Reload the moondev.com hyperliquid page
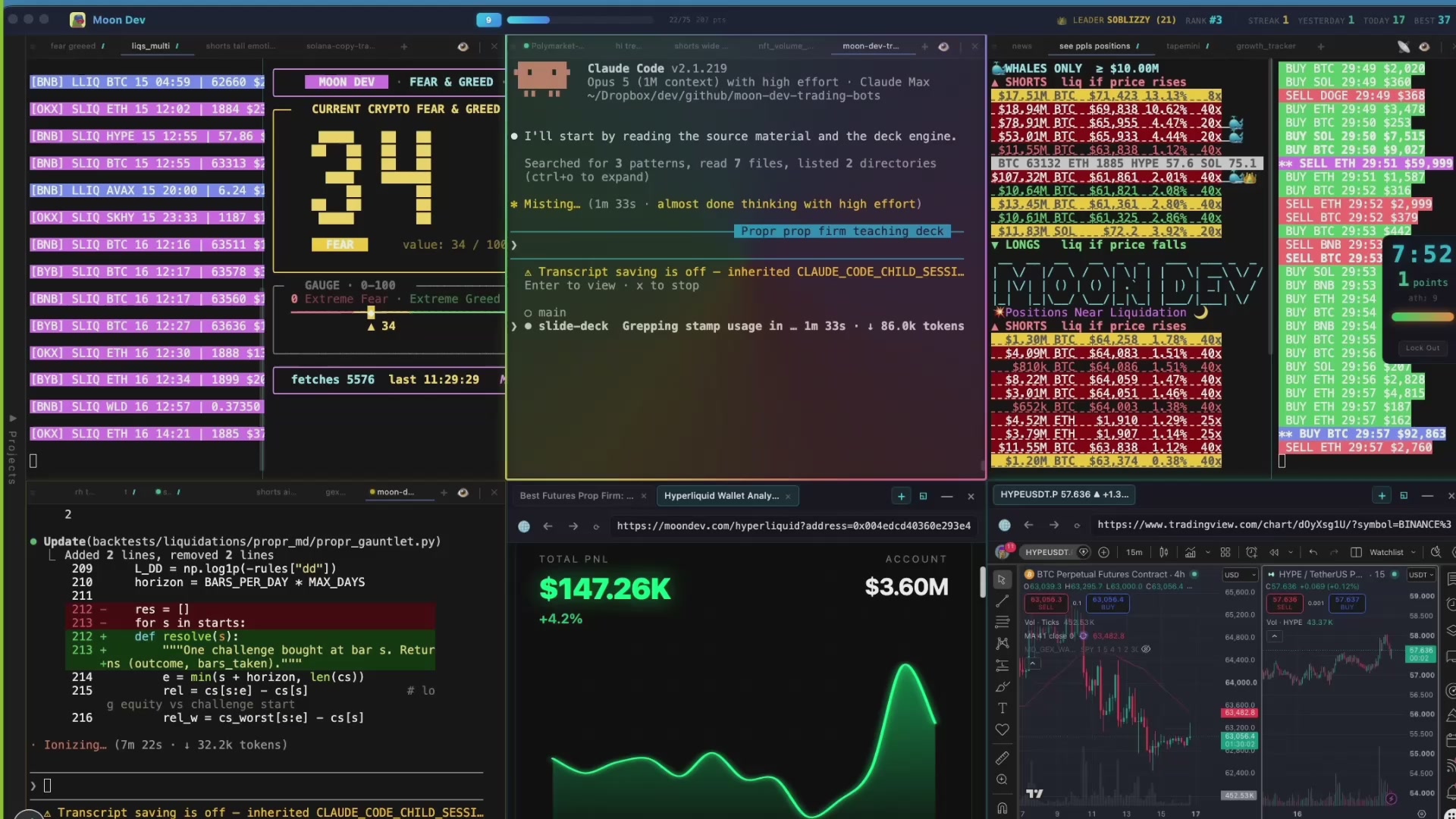This screenshot has height=819, width=1456. coord(596,526)
